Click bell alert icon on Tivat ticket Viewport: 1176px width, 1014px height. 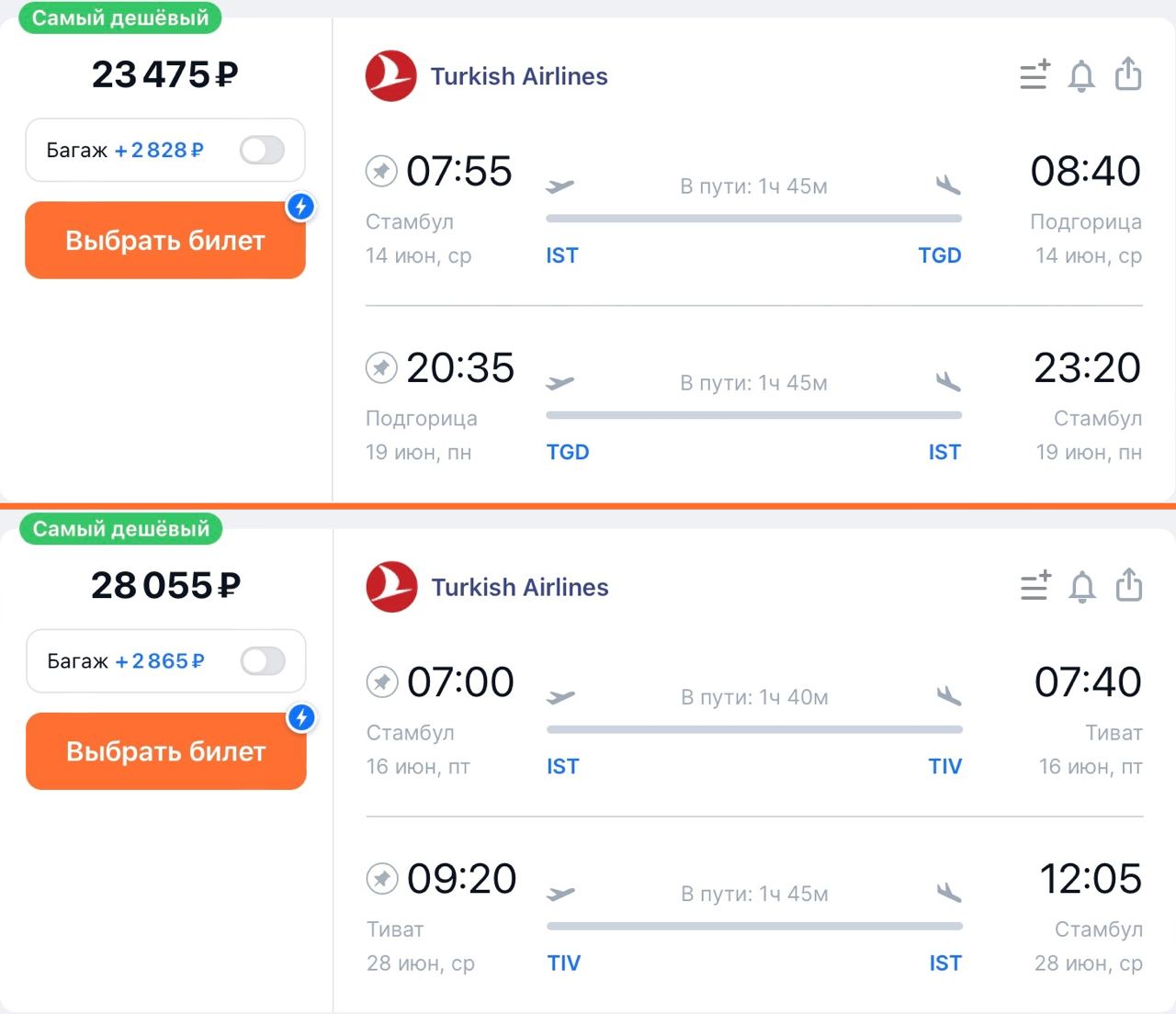coord(1082,586)
